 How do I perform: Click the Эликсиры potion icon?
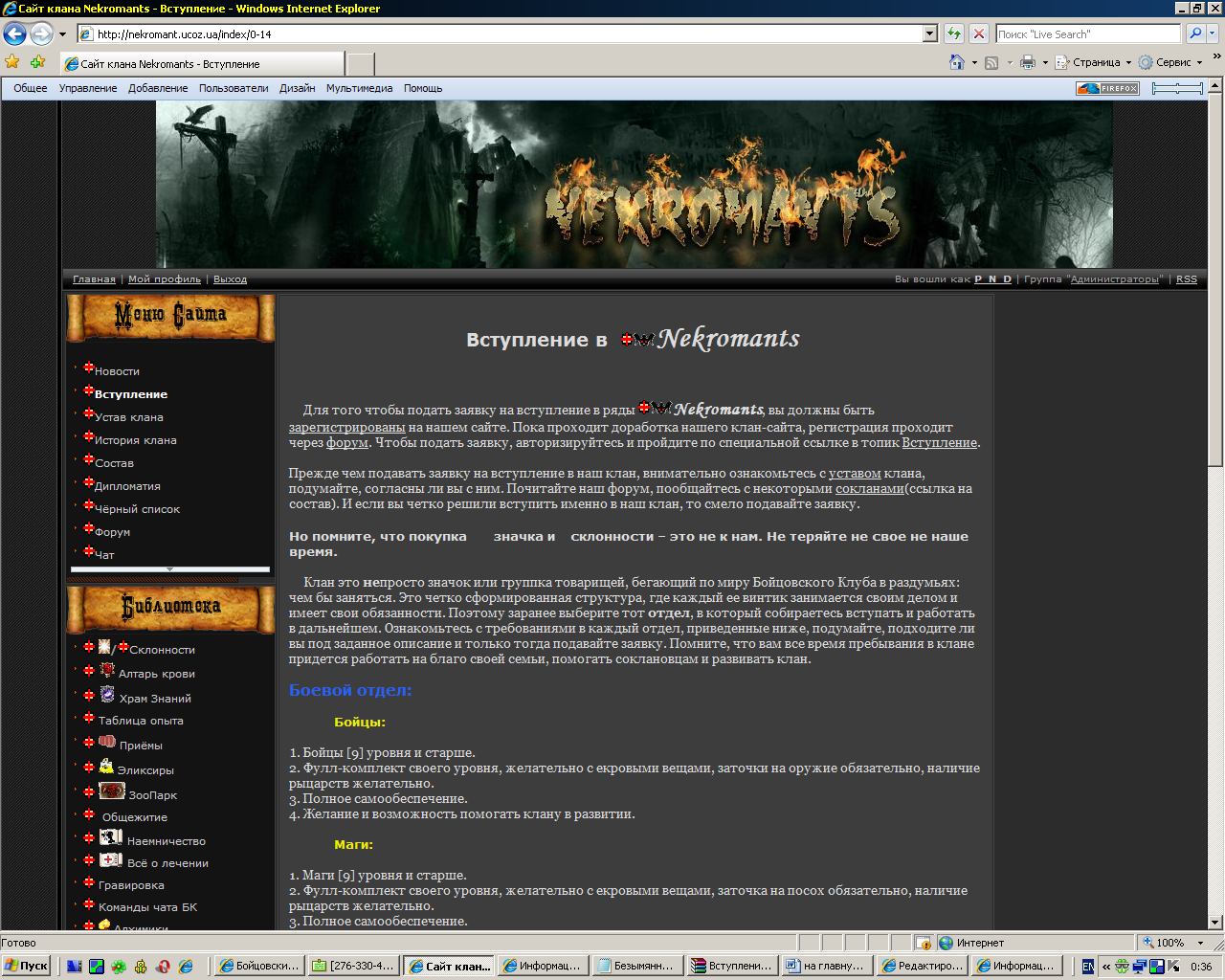pyautogui.click(x=106, y=766)
